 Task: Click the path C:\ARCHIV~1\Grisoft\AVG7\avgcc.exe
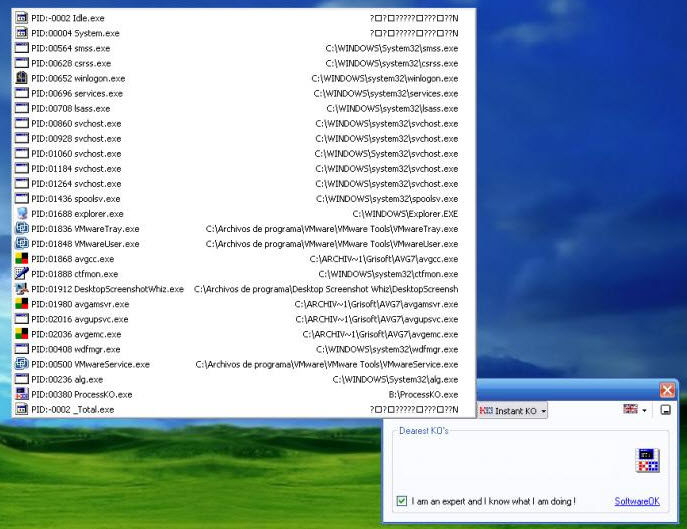point(384,259)
